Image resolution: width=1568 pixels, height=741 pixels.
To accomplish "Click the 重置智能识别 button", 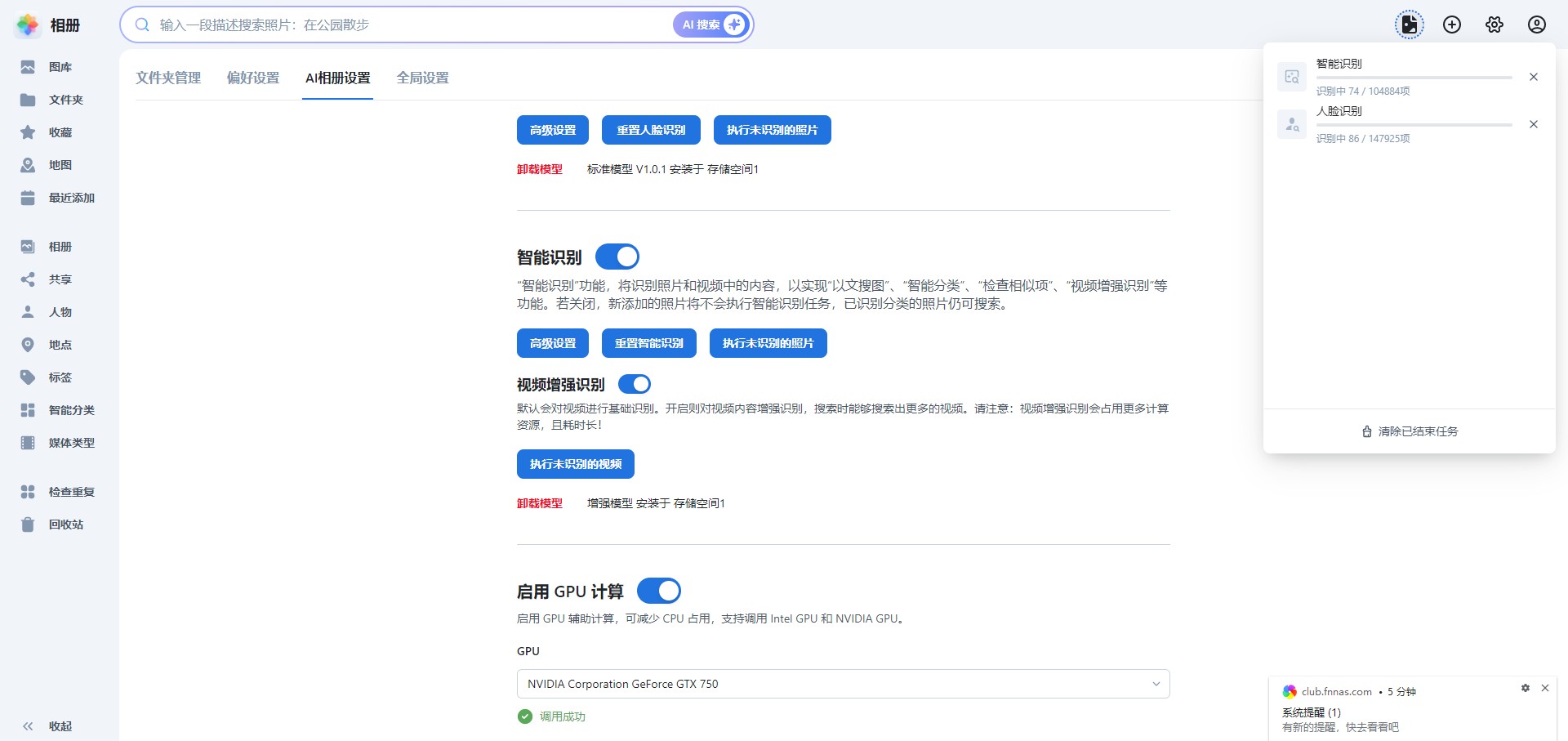I will point(649,343).
